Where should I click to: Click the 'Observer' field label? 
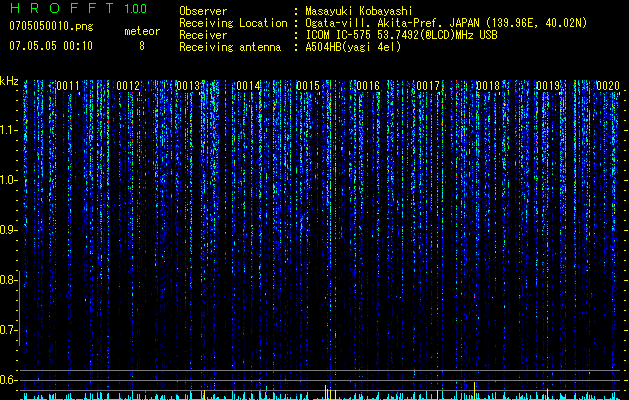point(203,11)
